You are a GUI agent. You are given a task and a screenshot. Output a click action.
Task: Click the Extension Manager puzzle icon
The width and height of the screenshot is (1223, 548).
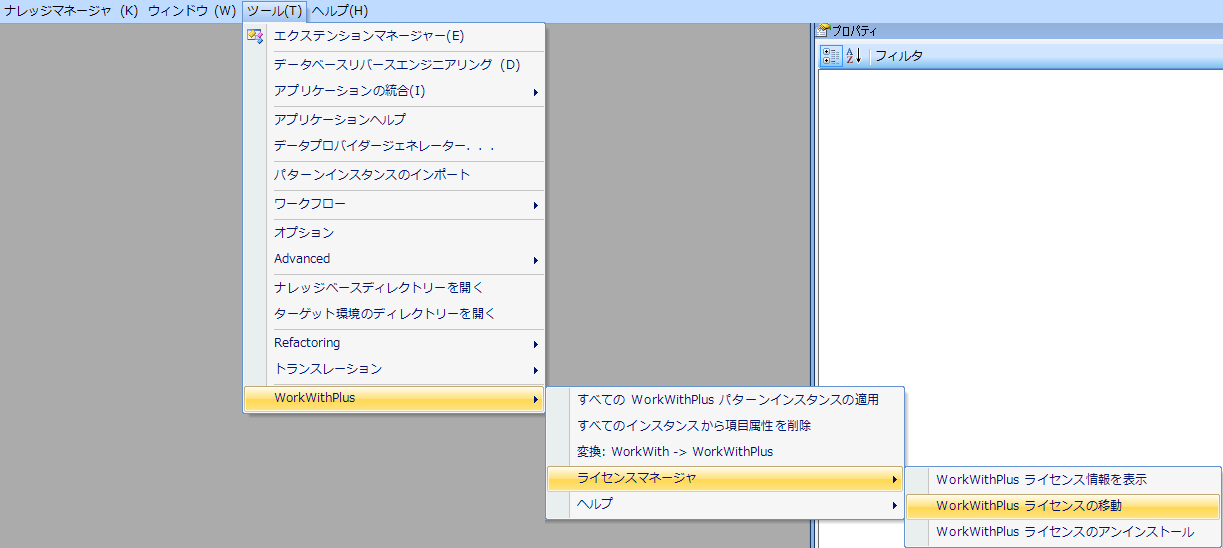point(255,37)
